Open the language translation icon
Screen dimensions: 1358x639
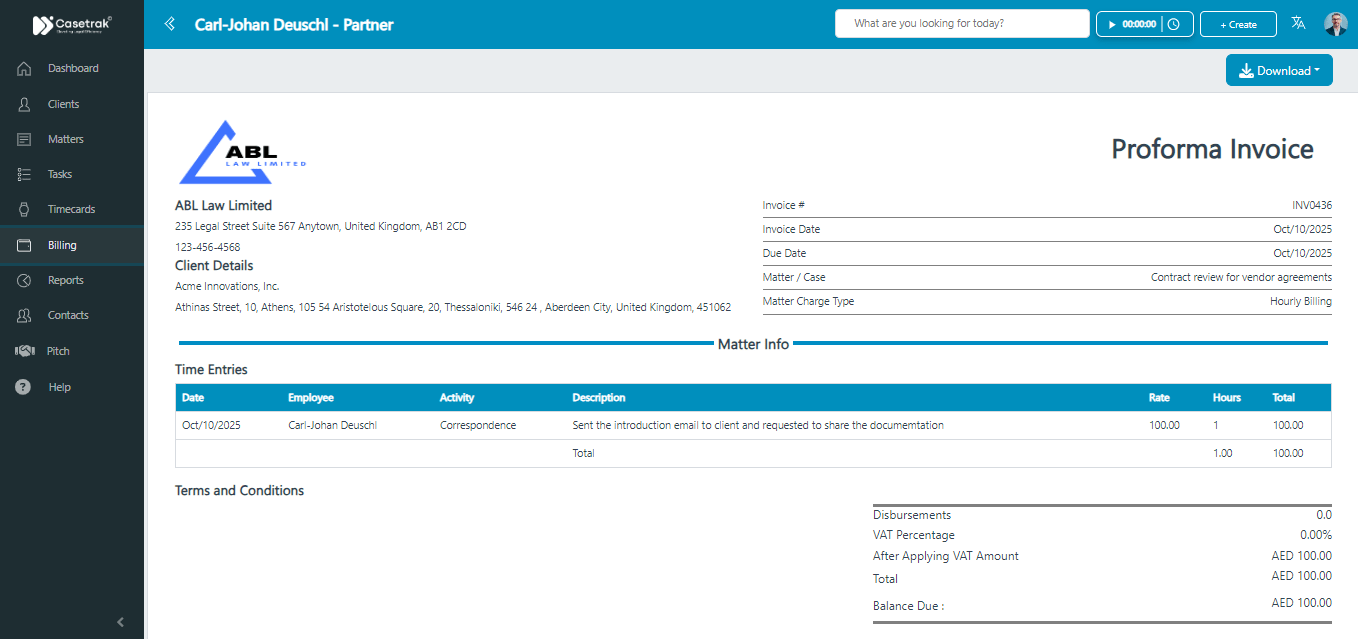tap(1298, 24)
